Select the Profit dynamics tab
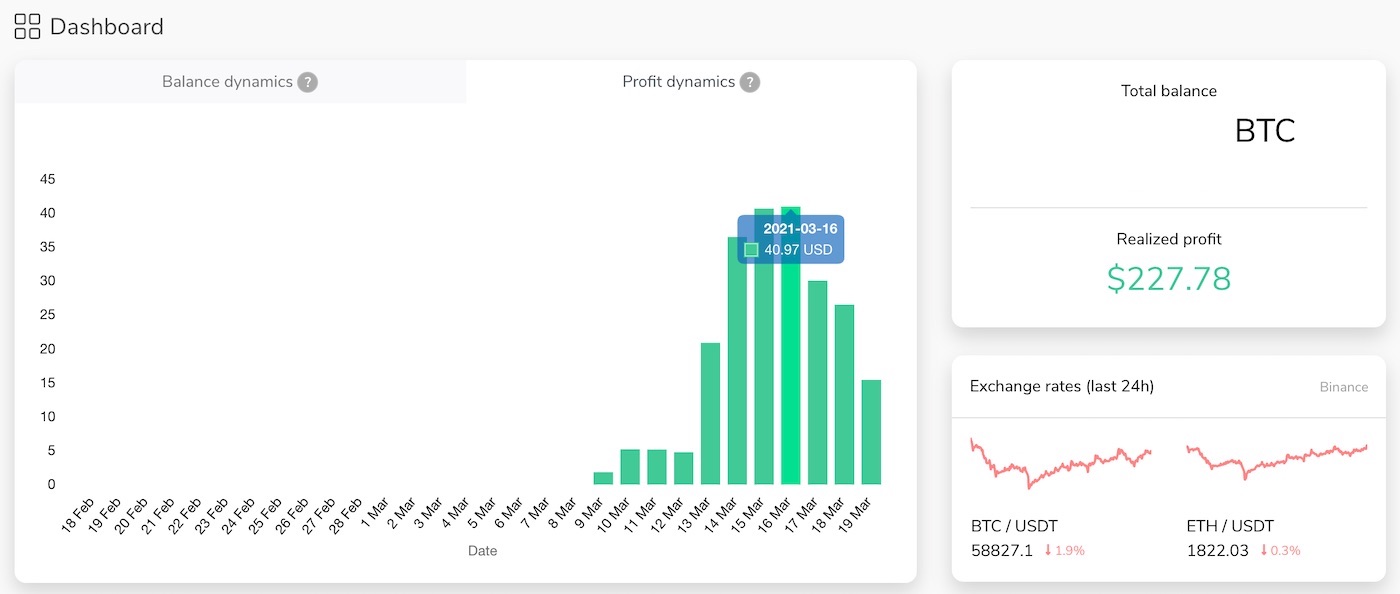1400x594 pixels. point(678,82)
